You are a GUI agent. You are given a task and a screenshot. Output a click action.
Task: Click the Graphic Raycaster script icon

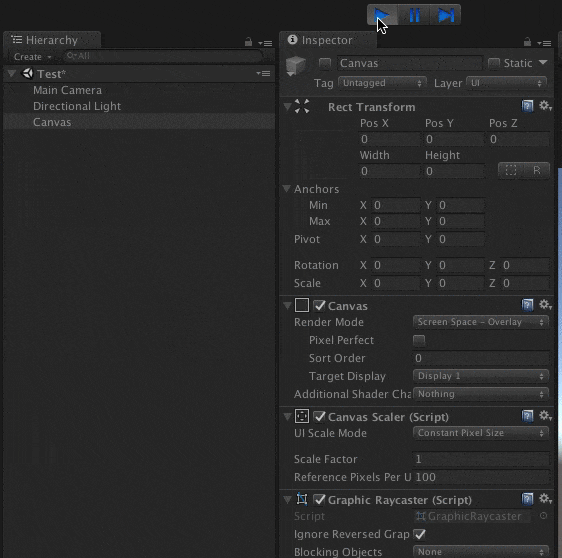tap(302, 499)
